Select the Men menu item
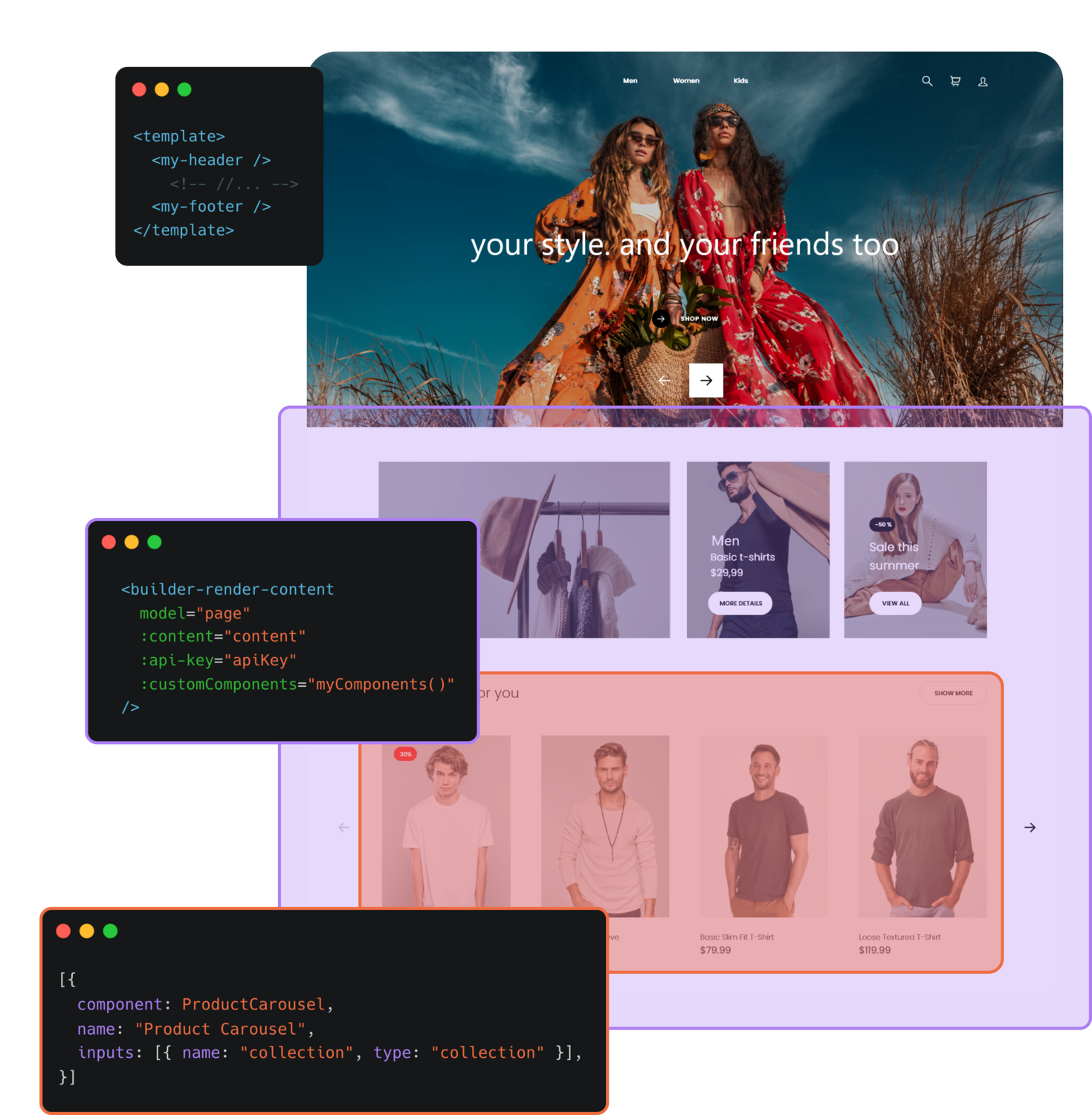The width and height of the screenshot is (1092, 1115). pyautogui.click(x=630, y=80)
